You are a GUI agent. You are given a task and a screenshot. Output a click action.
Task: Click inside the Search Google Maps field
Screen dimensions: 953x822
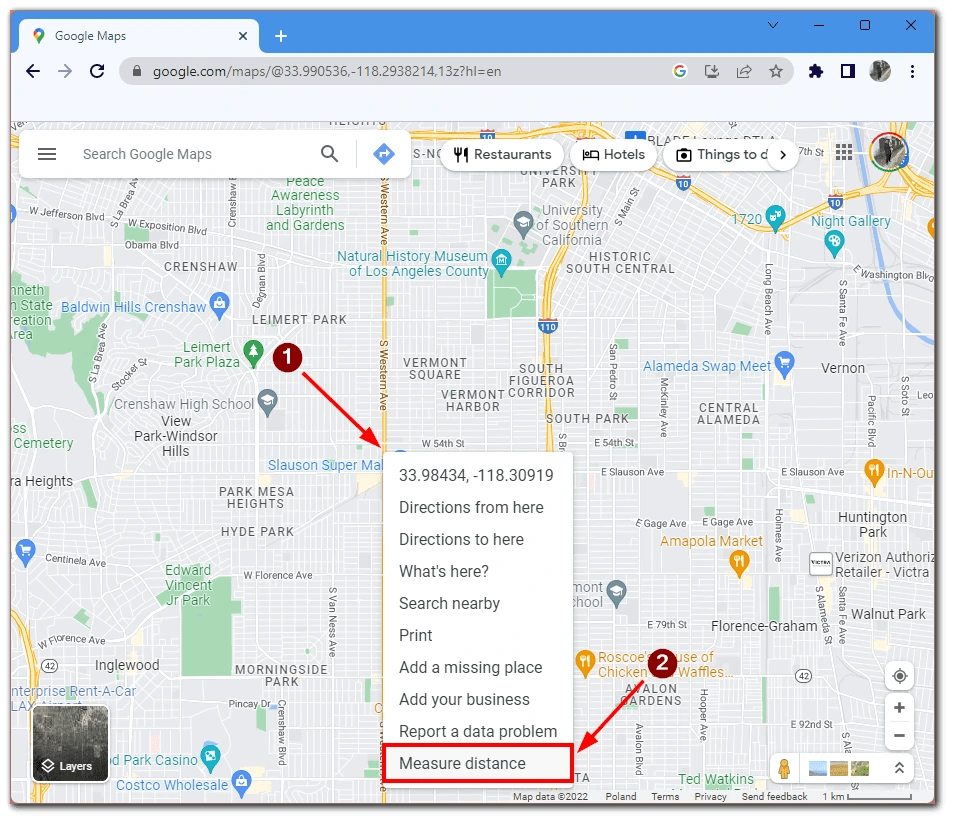(180, 154)
